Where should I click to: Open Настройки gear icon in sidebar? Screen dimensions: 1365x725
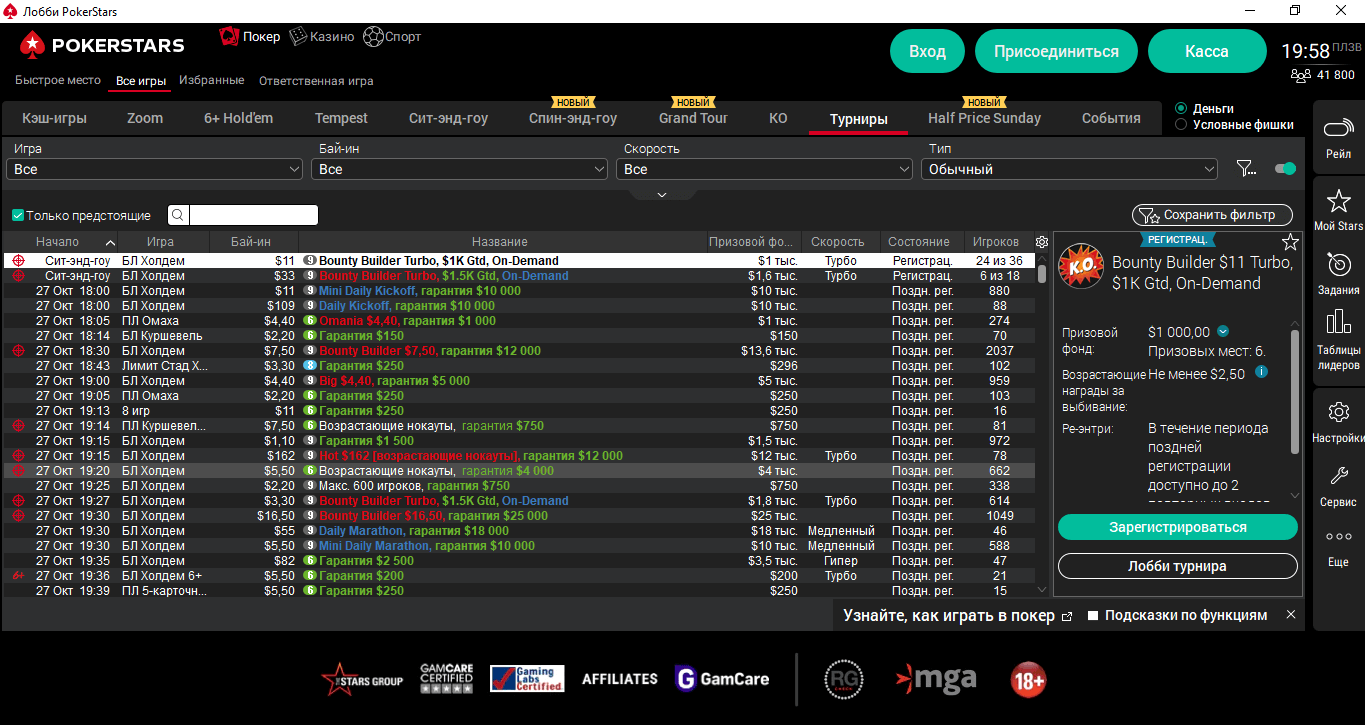pos(1338,413)
